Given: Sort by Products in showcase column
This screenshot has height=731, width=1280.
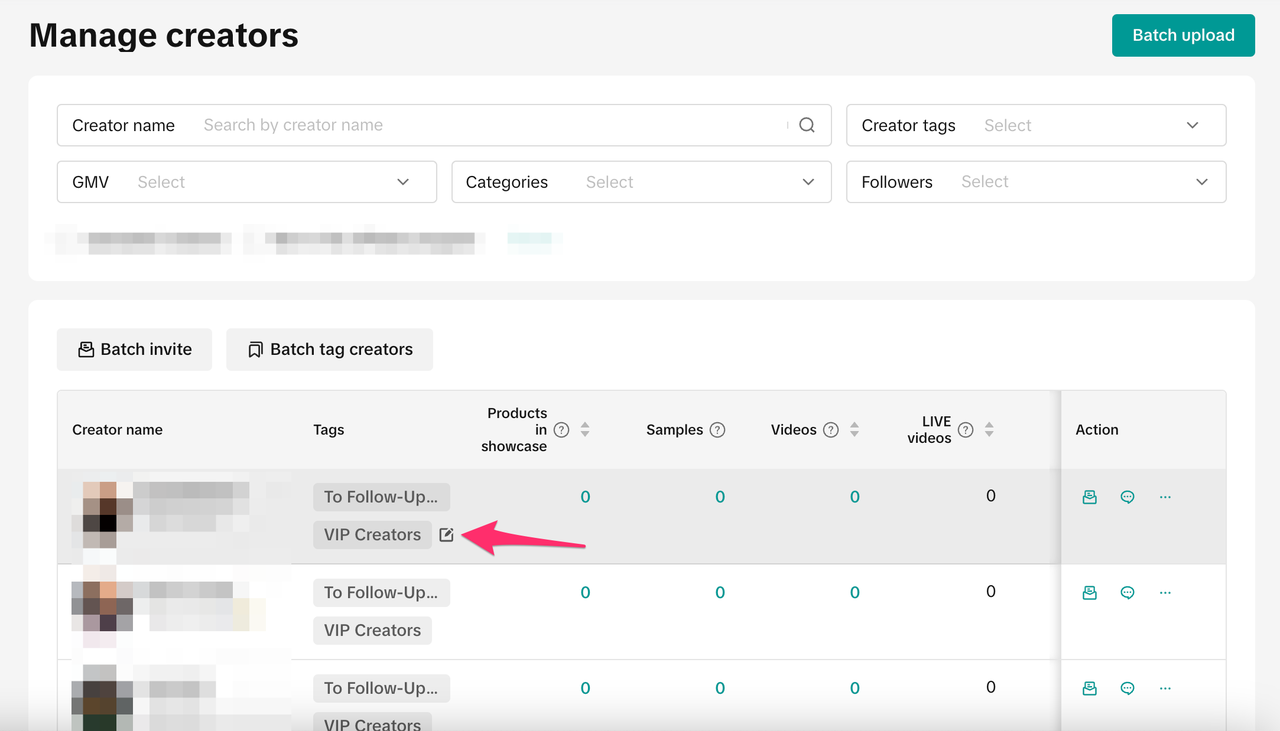Looking at the screenshot, I should point(585,430).
